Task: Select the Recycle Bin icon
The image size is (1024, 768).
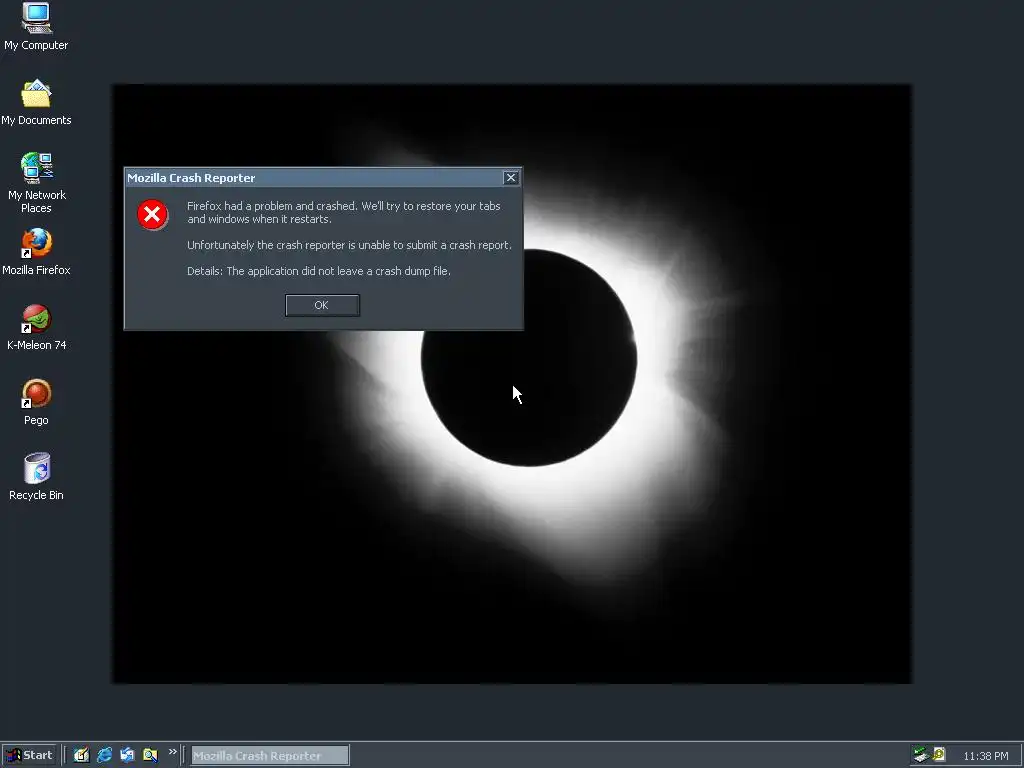Action: [x=36, y=477]
